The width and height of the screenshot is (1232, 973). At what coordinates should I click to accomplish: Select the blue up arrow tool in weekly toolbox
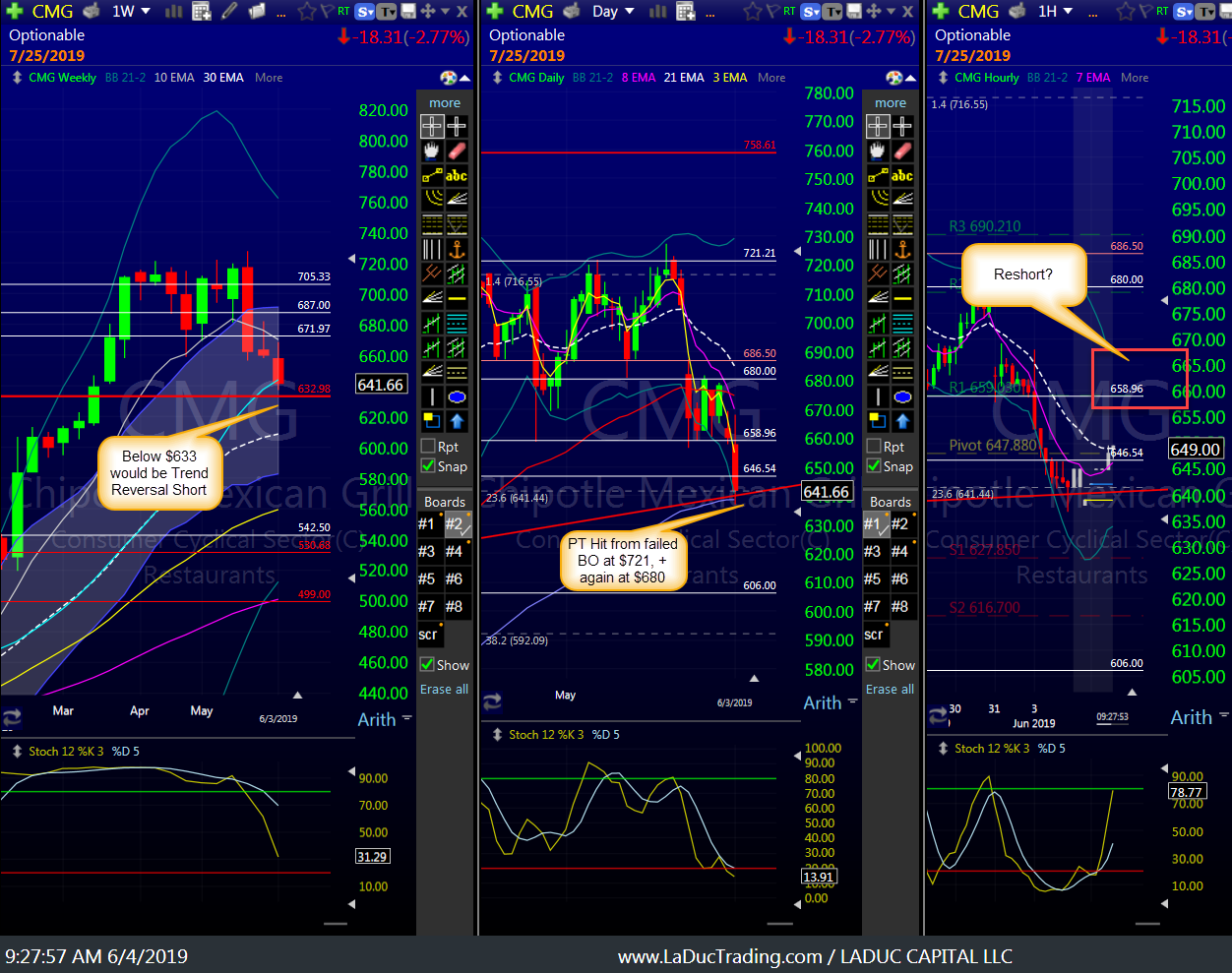tap(457, 421)
